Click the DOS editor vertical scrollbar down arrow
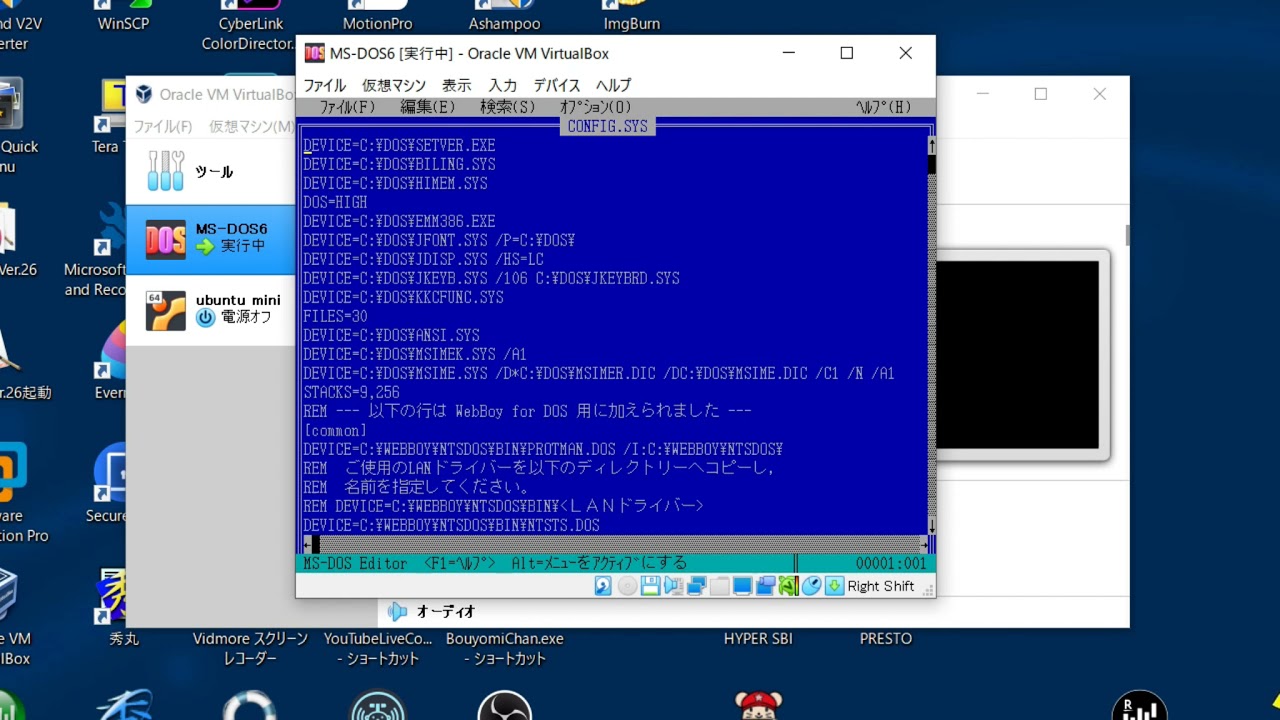 pyautogui.click(x=931, y=525)
